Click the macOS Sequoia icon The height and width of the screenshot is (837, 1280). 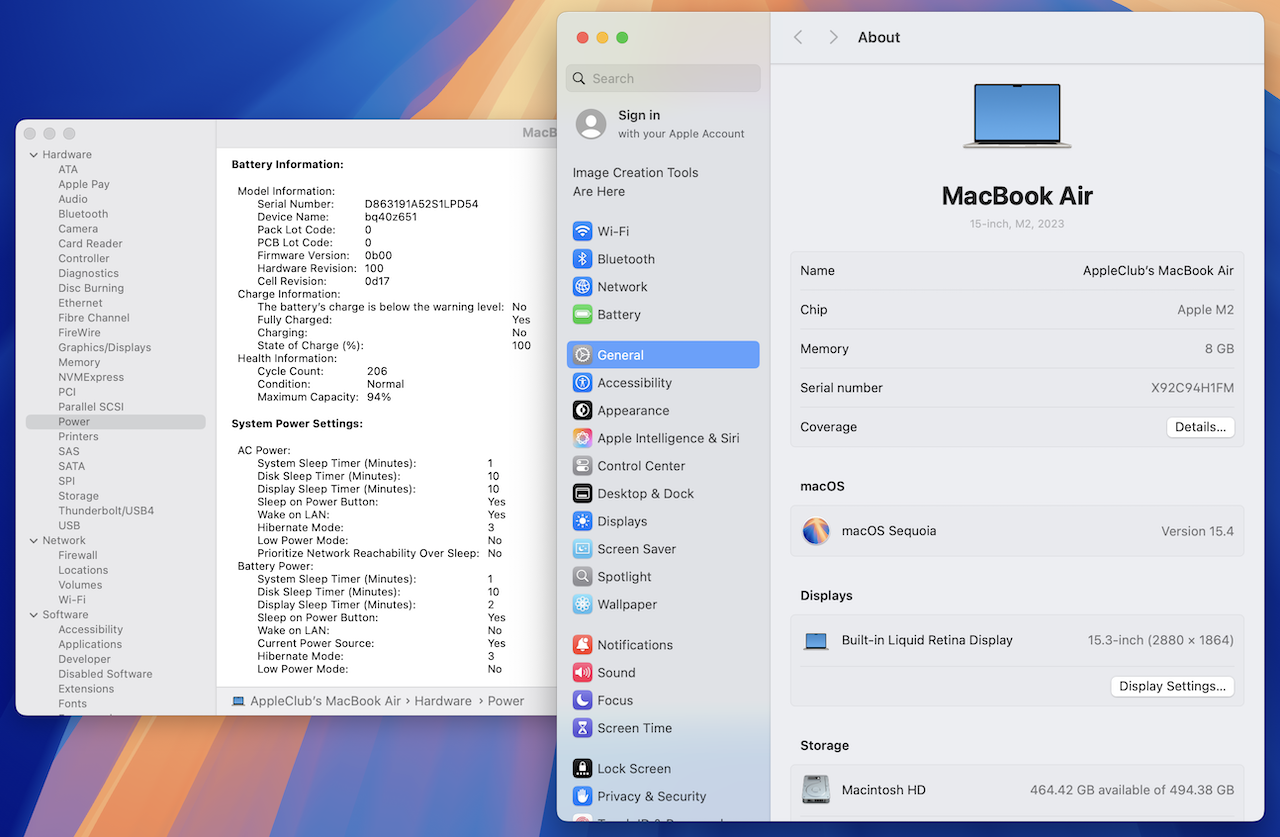pos(816,531)
